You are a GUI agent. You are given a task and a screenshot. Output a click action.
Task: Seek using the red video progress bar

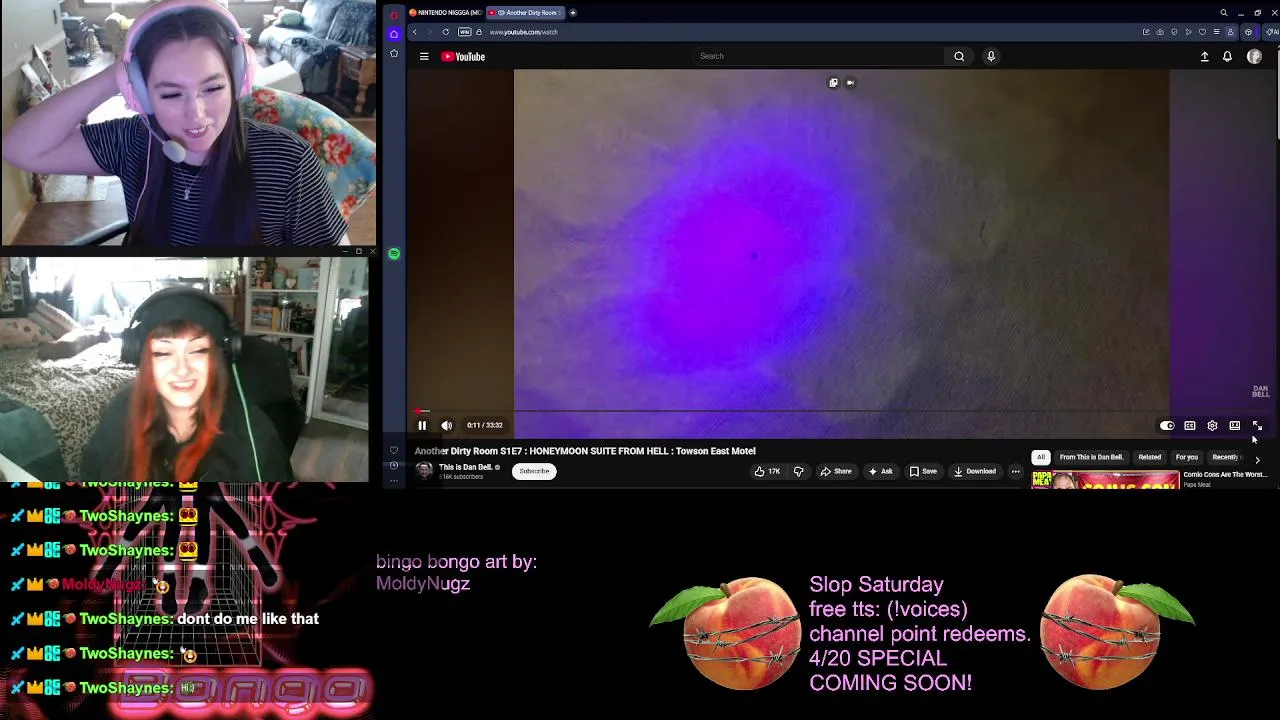pyautogui.click(x=840, y=411)
